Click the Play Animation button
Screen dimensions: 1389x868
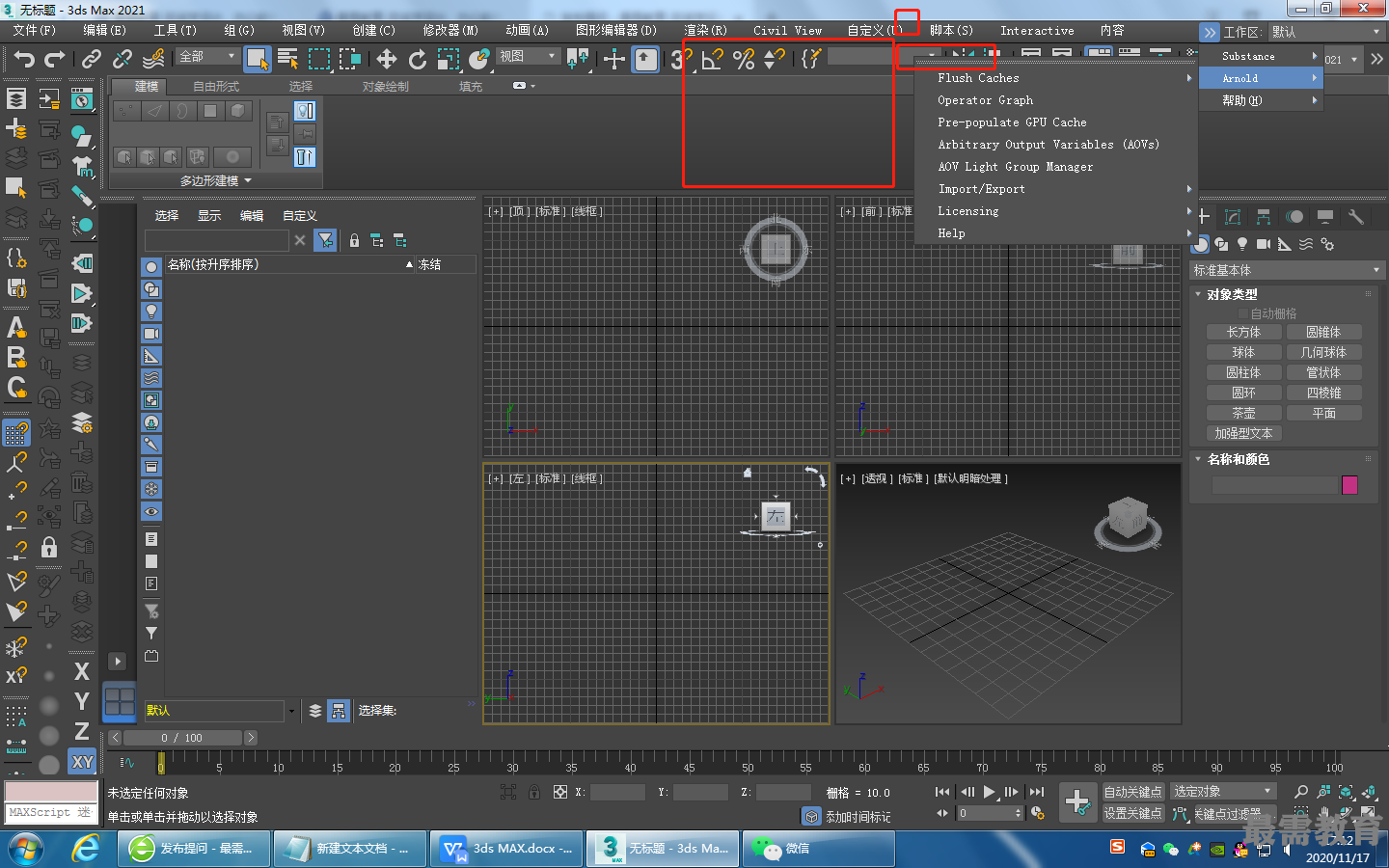[989, 792]
